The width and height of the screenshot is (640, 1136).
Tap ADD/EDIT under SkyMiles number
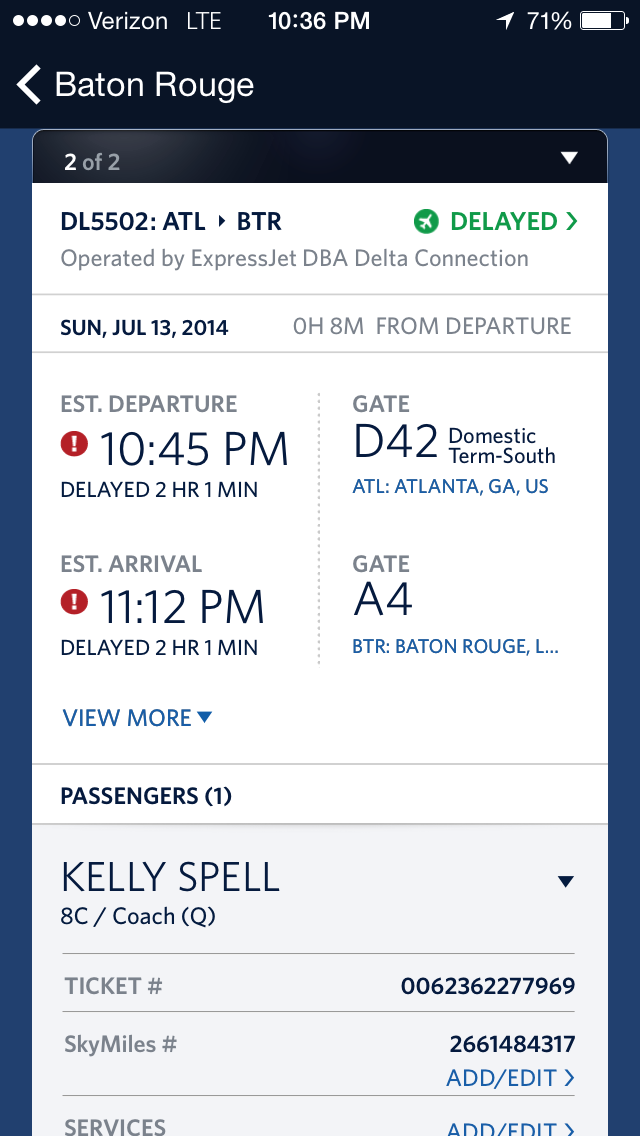coord(510,1078)
